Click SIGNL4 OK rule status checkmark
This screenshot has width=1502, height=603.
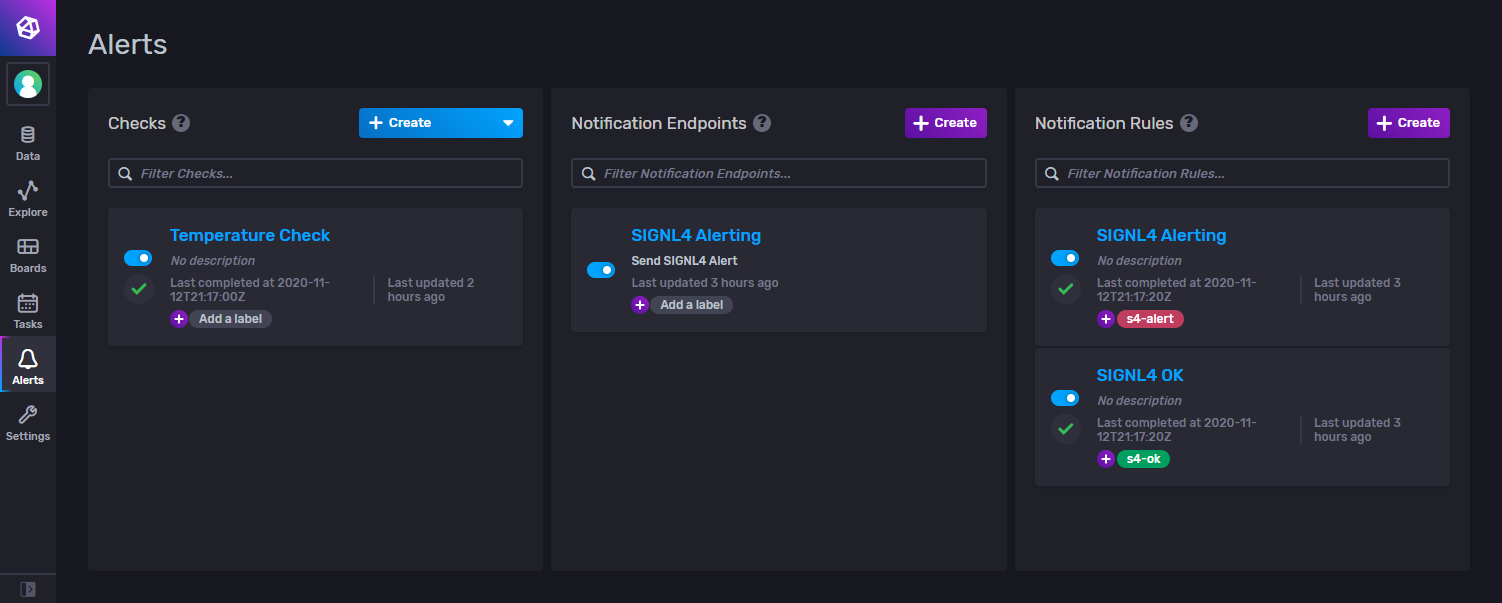(x=1065, y=429)
